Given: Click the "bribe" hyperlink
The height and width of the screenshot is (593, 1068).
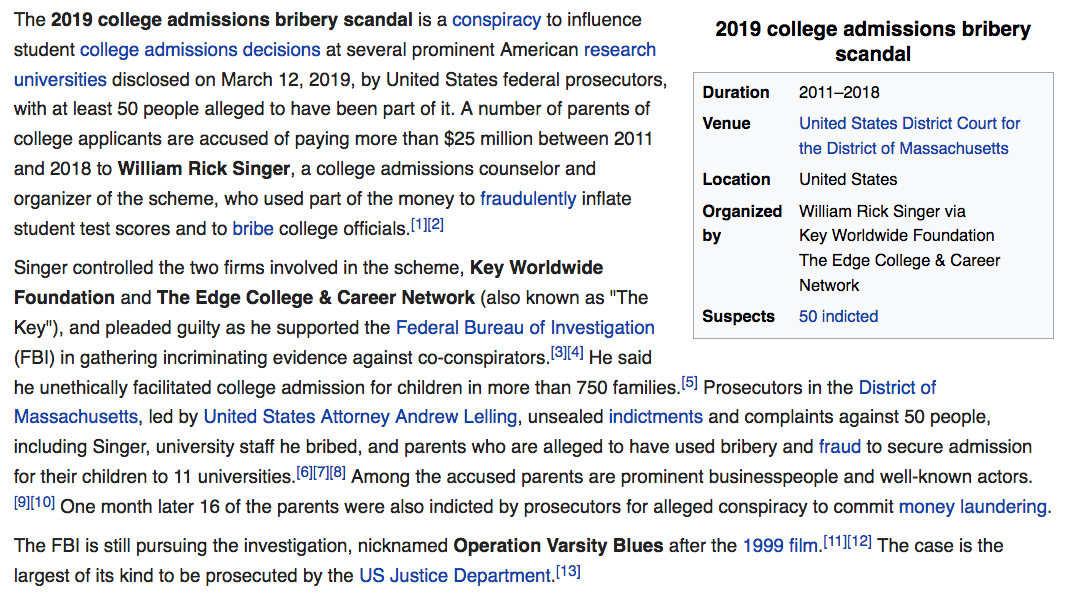Looking at the screenshot, I should [253, 228].
